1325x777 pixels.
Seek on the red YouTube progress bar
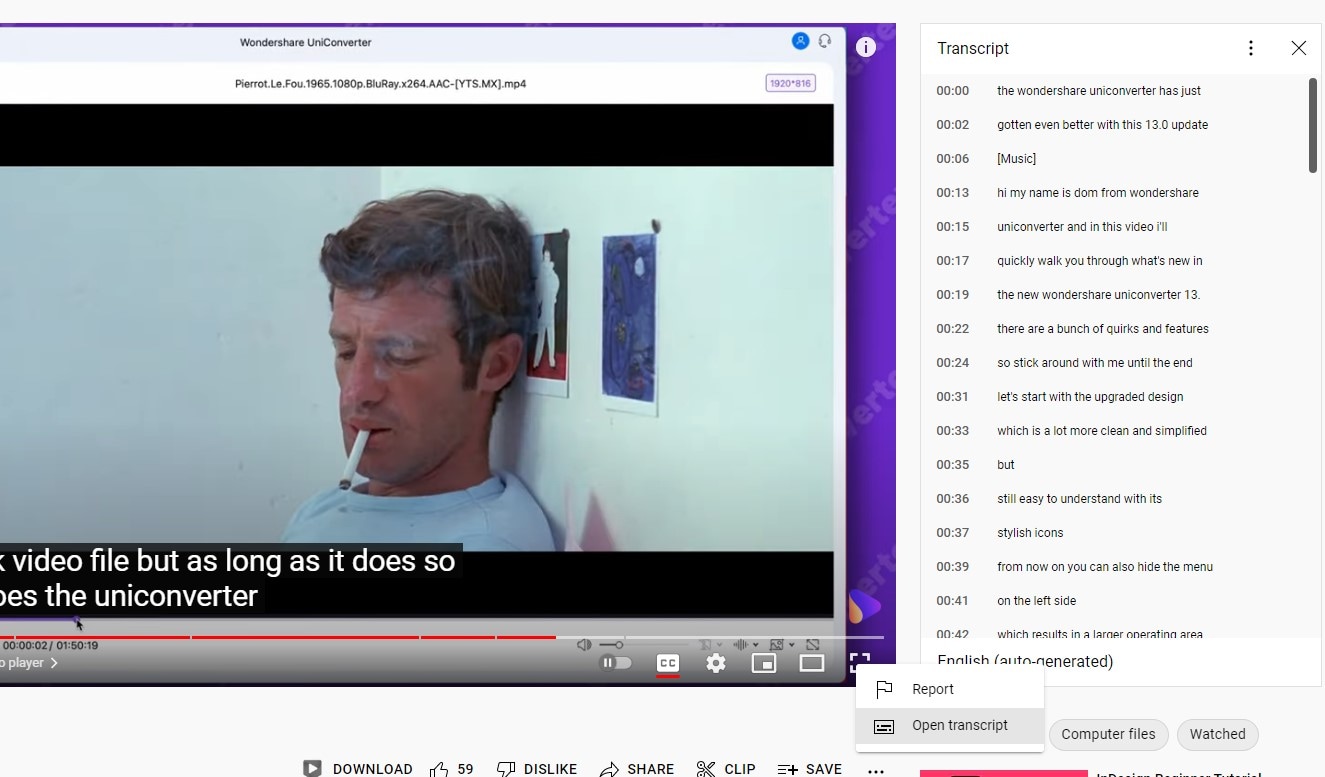[x=442, y=637]
